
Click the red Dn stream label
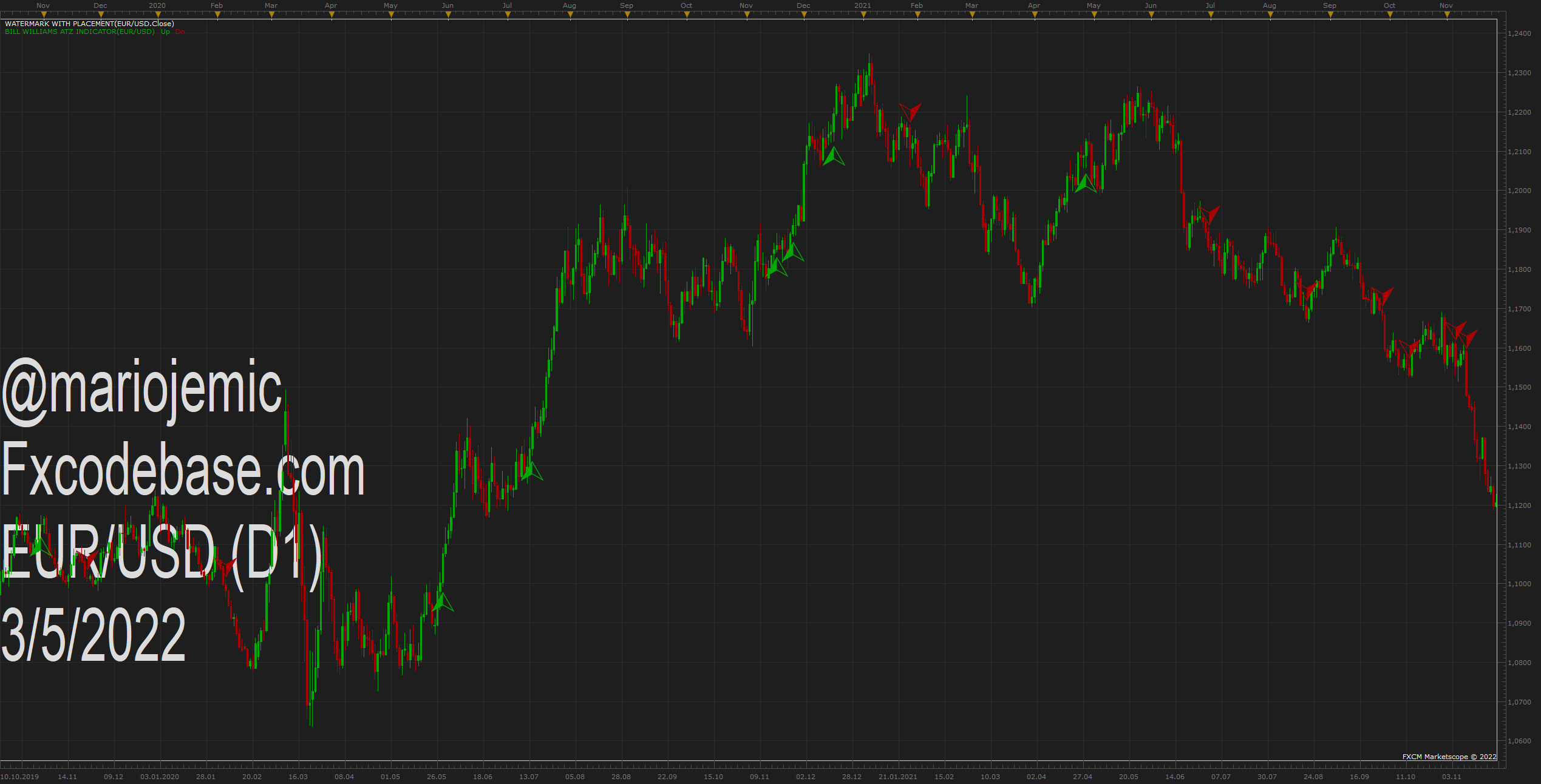coord(180,32)
